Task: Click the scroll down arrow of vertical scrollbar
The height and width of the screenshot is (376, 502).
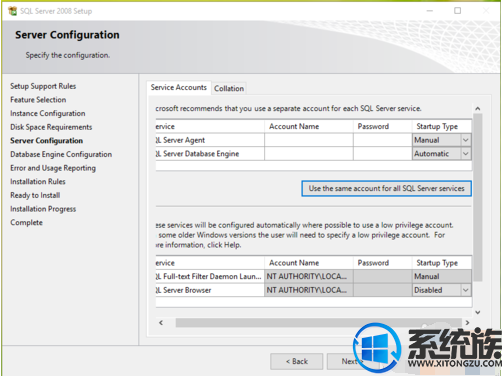Action: pyautogui.click(x=478, y=312)
